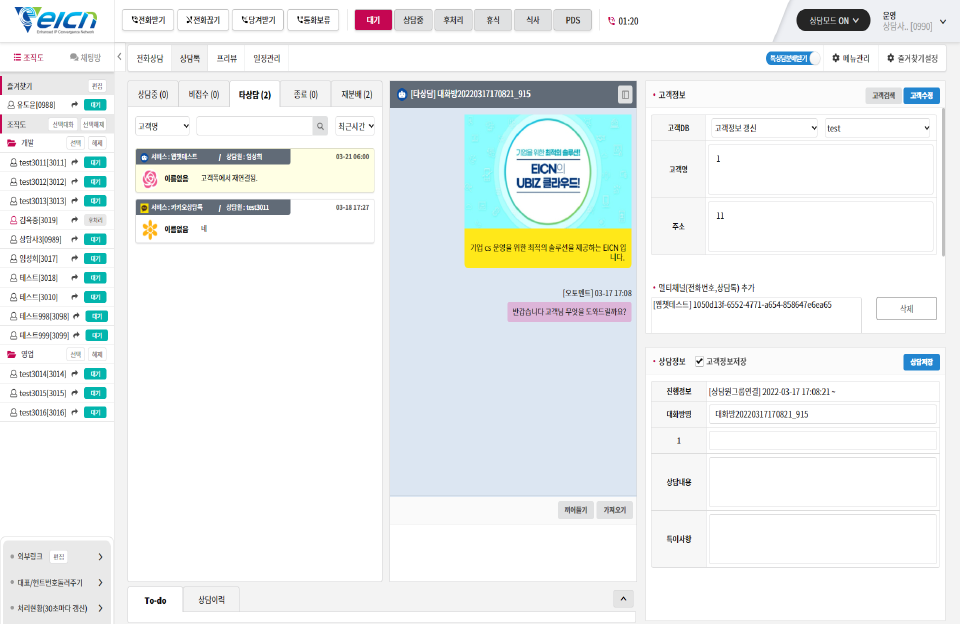Screen dimensions: 960x624
Task: Open the 메뉴관리 gear icon
Action: pyautogui.click(x=836, y=58)
